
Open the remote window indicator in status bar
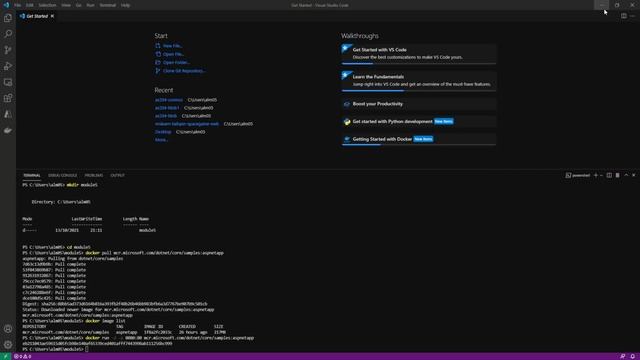[5, 356]
